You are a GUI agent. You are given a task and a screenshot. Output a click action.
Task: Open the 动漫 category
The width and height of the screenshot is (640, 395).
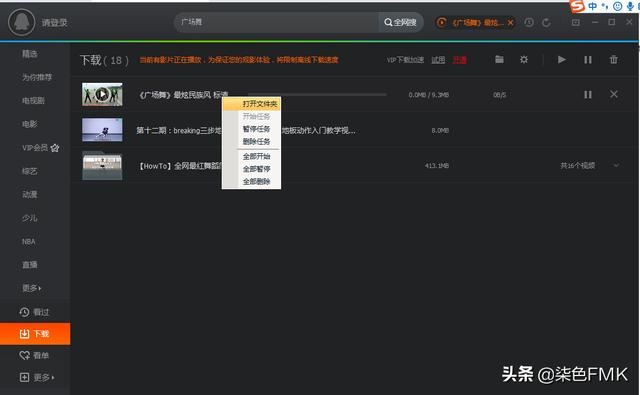pyautogui.click(x=29, y=195)
